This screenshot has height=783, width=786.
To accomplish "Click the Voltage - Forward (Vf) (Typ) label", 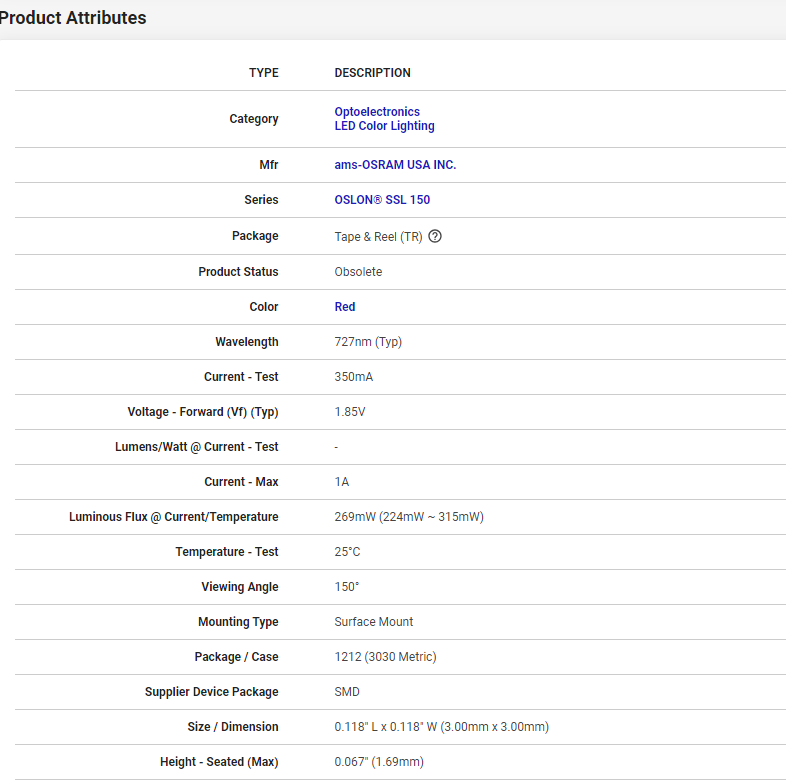I will (203, 412).
